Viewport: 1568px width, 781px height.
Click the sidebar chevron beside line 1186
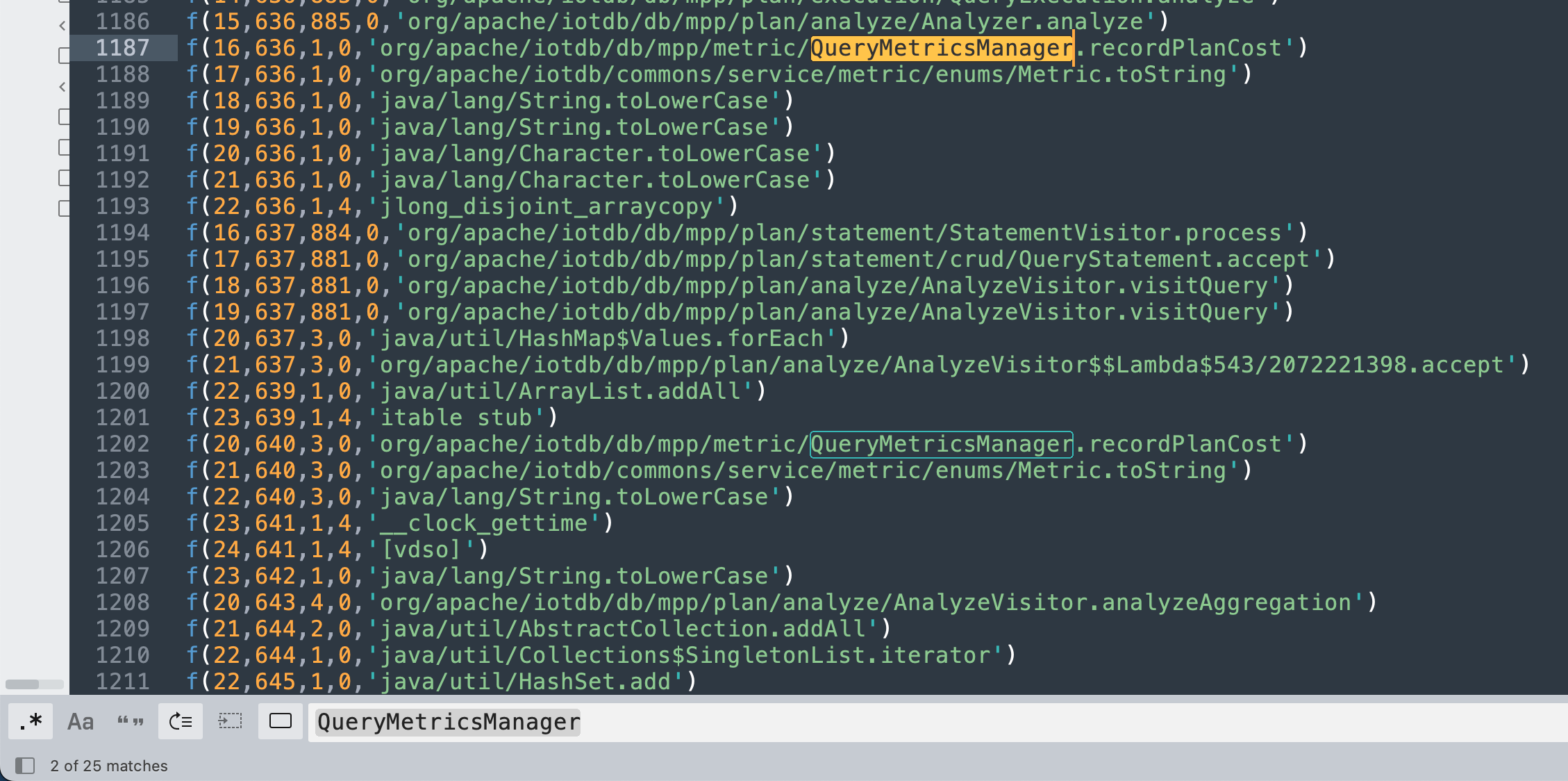[x=62, y=26]
